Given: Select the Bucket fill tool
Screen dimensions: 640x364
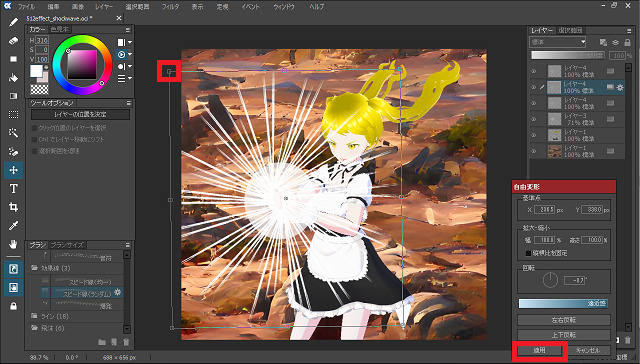Looking at the screenshot, I should [13, 78].
